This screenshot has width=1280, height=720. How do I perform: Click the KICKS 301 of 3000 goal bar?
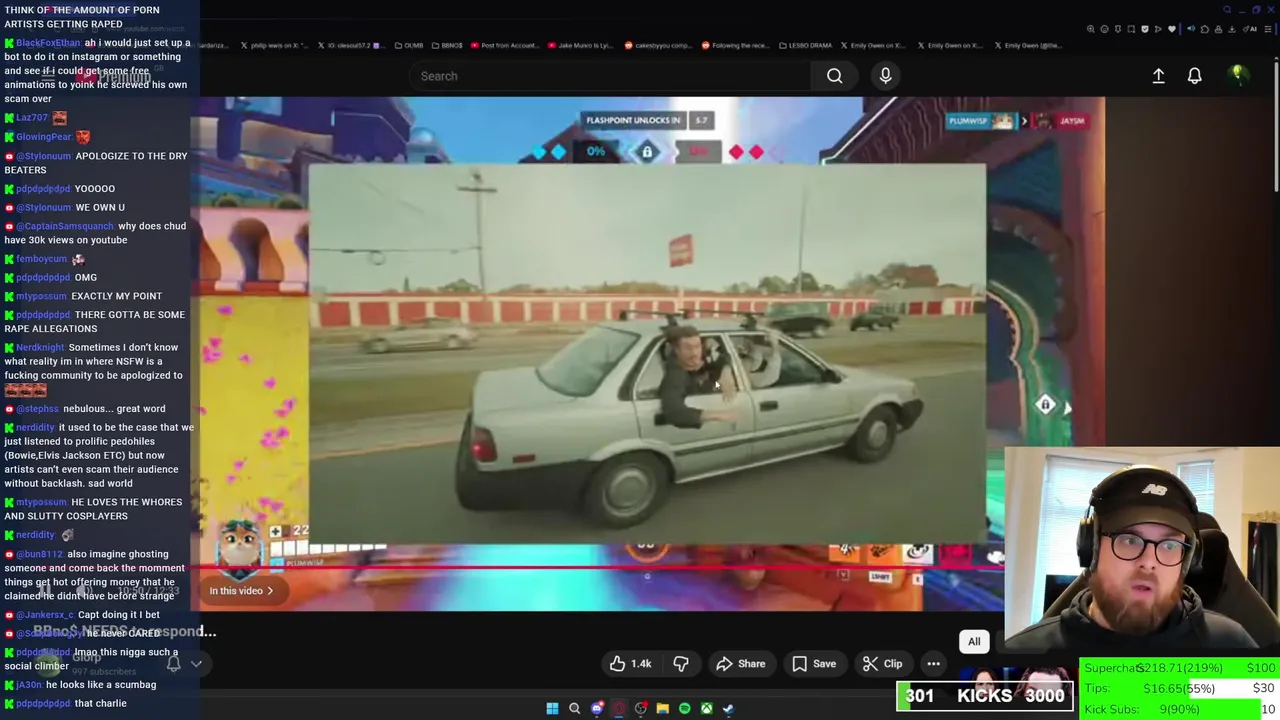click(x=985, y=696)
